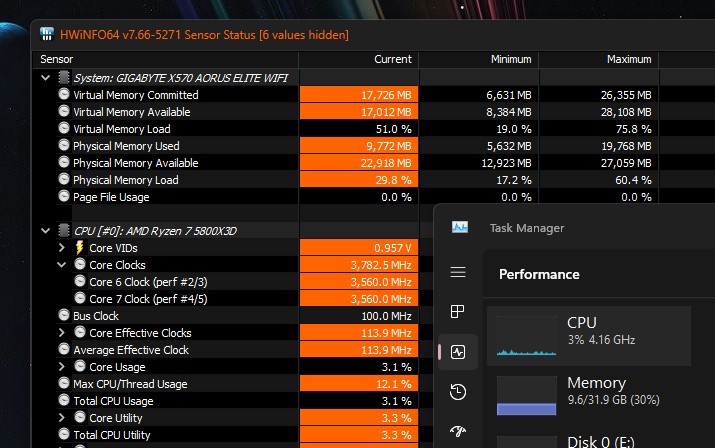Click the 9,772 MB current value cell
Image resolution: width=715 pixels, height=448 pixels.
coord(359,146)
